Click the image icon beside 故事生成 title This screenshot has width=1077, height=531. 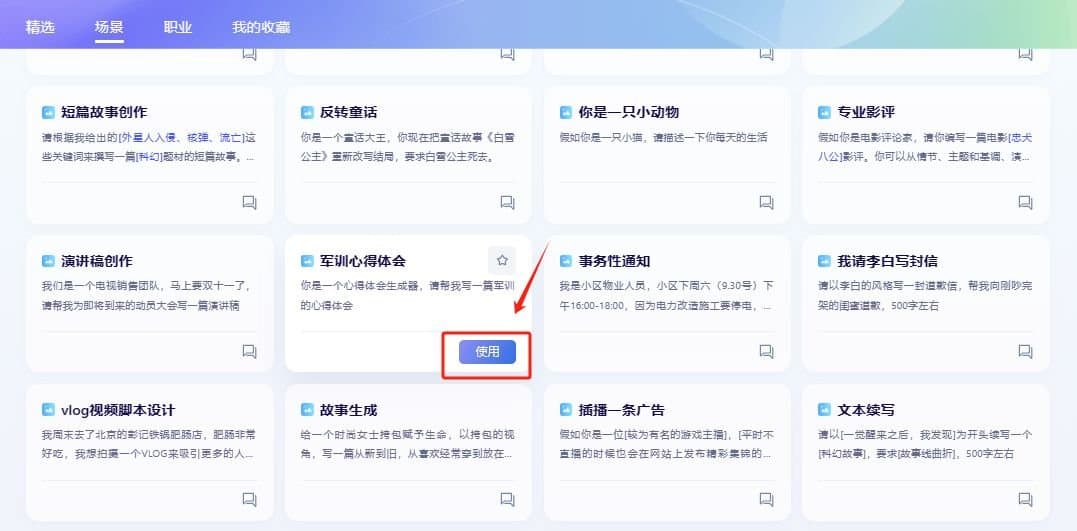[307, 410]
